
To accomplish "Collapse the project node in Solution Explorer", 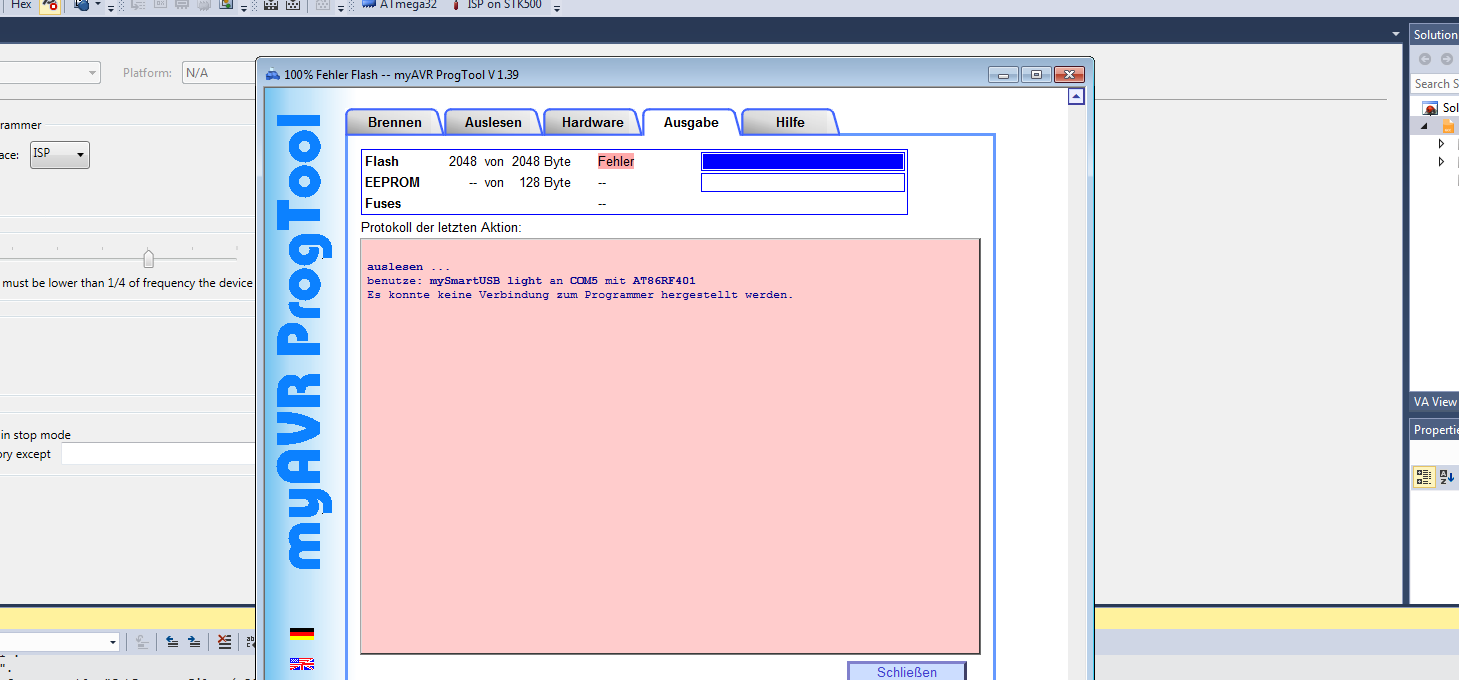I will tap(1424, 126).
